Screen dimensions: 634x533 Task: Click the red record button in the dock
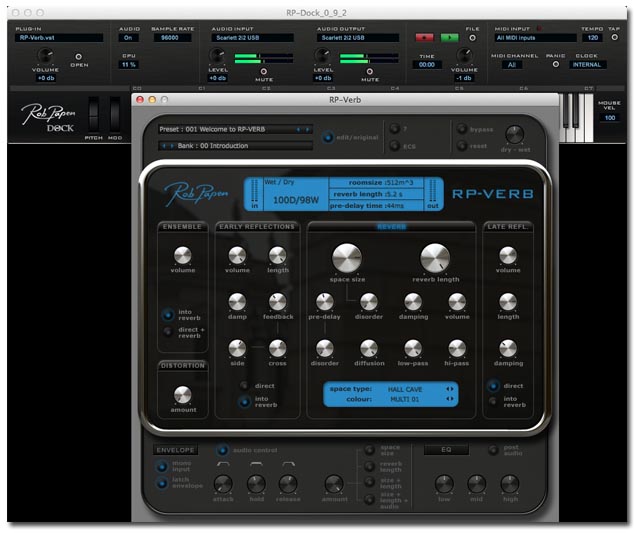point(424,38)
